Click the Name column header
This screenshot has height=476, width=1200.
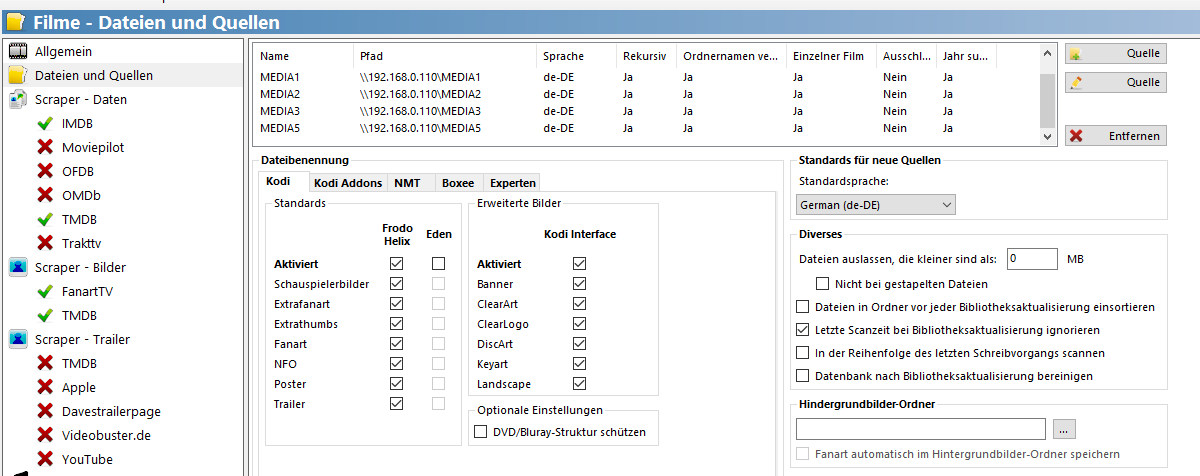tap(304, 56)
